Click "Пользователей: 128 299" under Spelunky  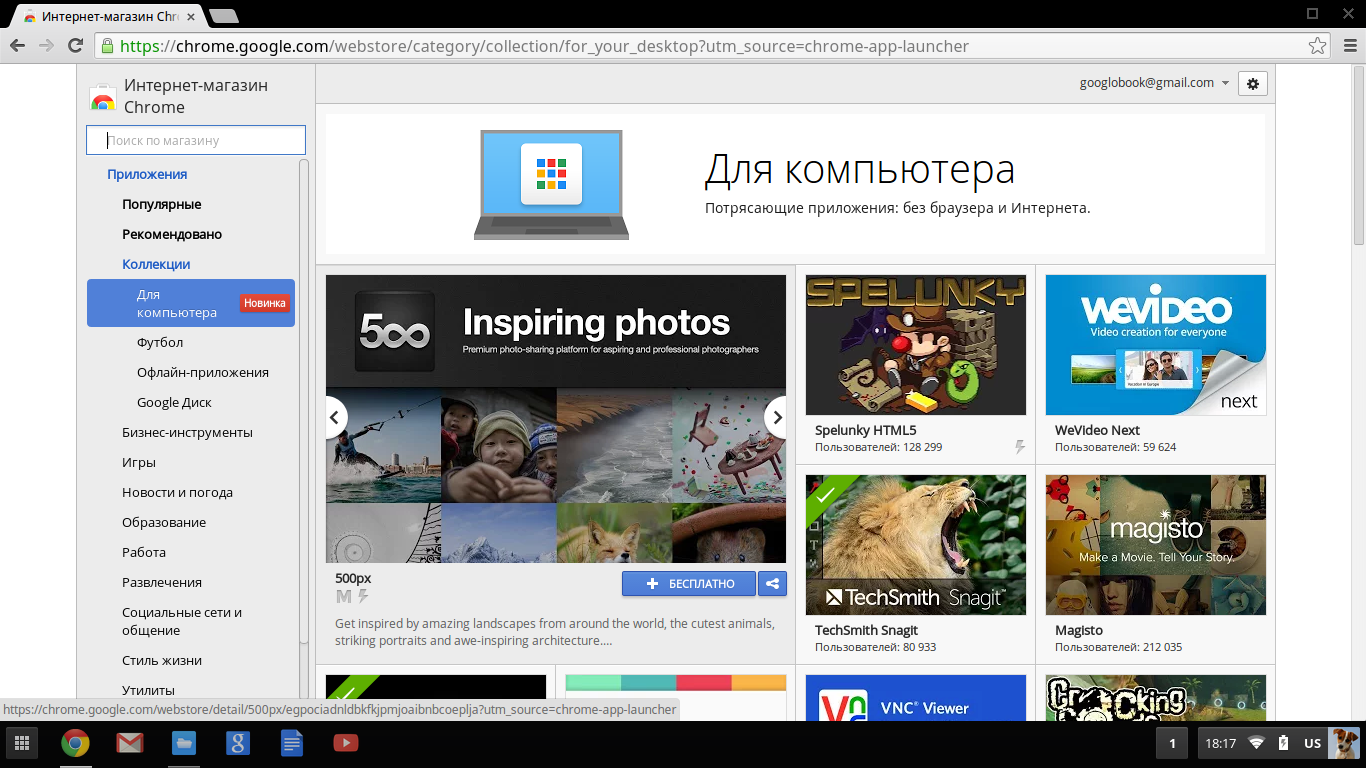[x=878, y=447]
